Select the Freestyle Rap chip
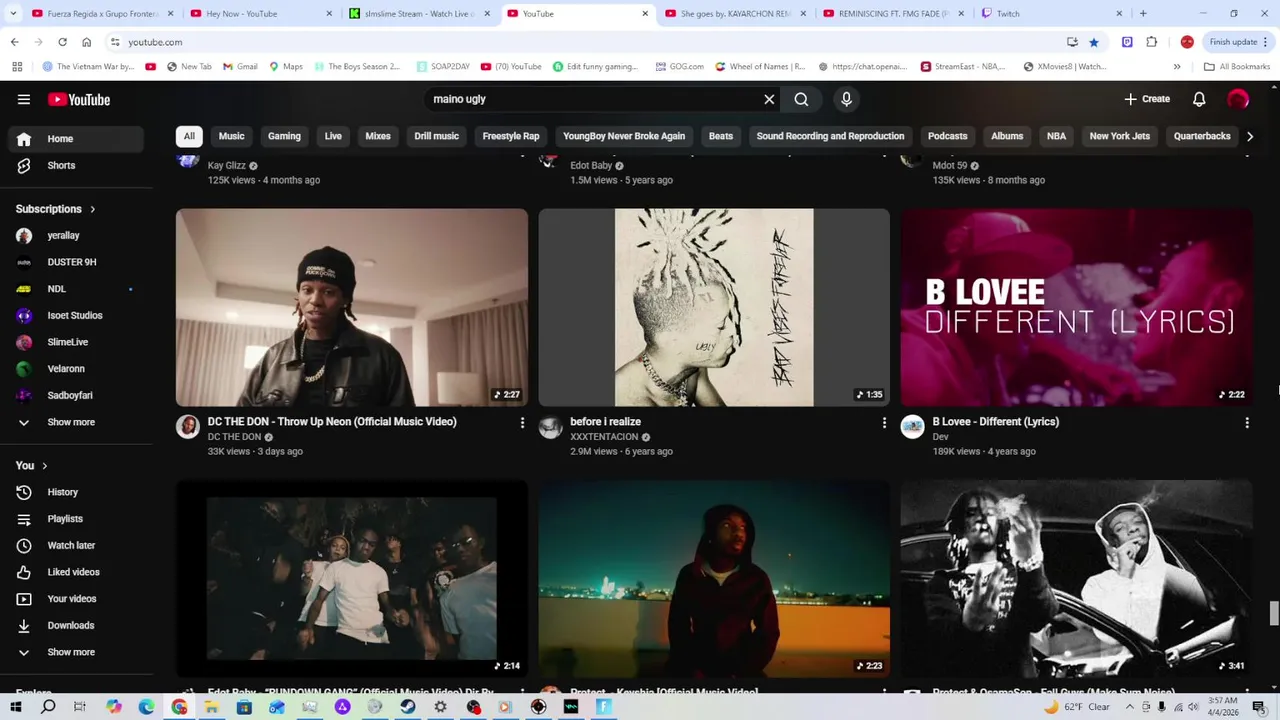This screenshot has height=720, width=1280. click(511, 136)
